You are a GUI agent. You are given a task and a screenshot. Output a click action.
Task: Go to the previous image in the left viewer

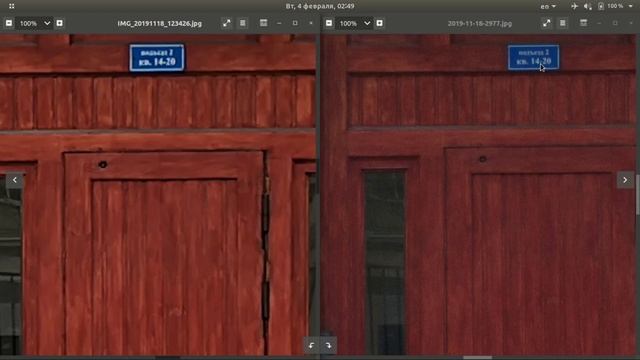[15, 180]
